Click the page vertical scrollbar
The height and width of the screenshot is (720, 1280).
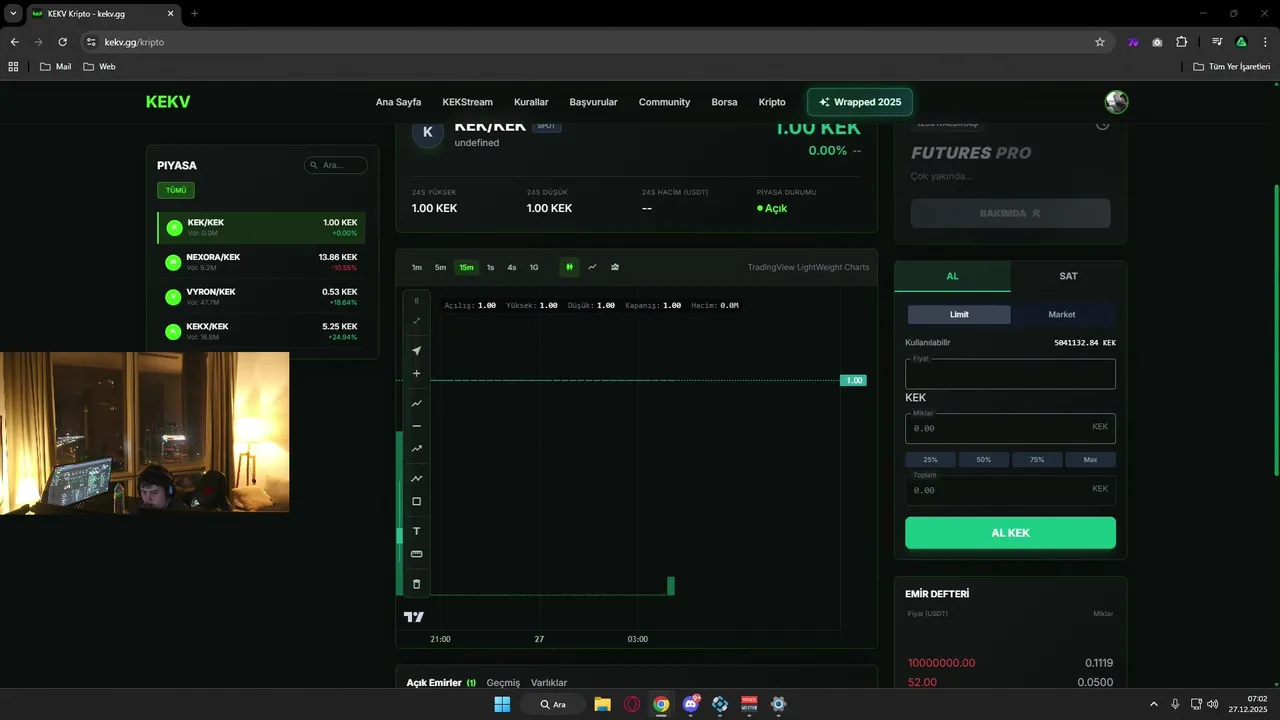[1275, 330]
